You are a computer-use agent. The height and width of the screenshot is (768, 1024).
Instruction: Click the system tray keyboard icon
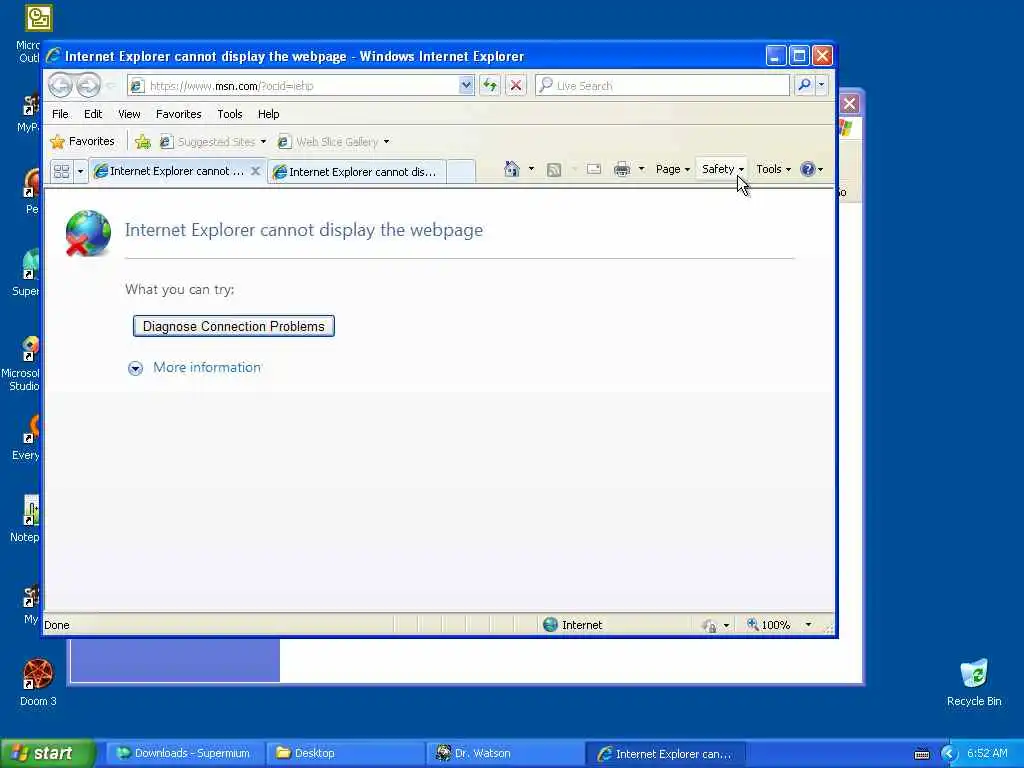(x=922, y=754)
